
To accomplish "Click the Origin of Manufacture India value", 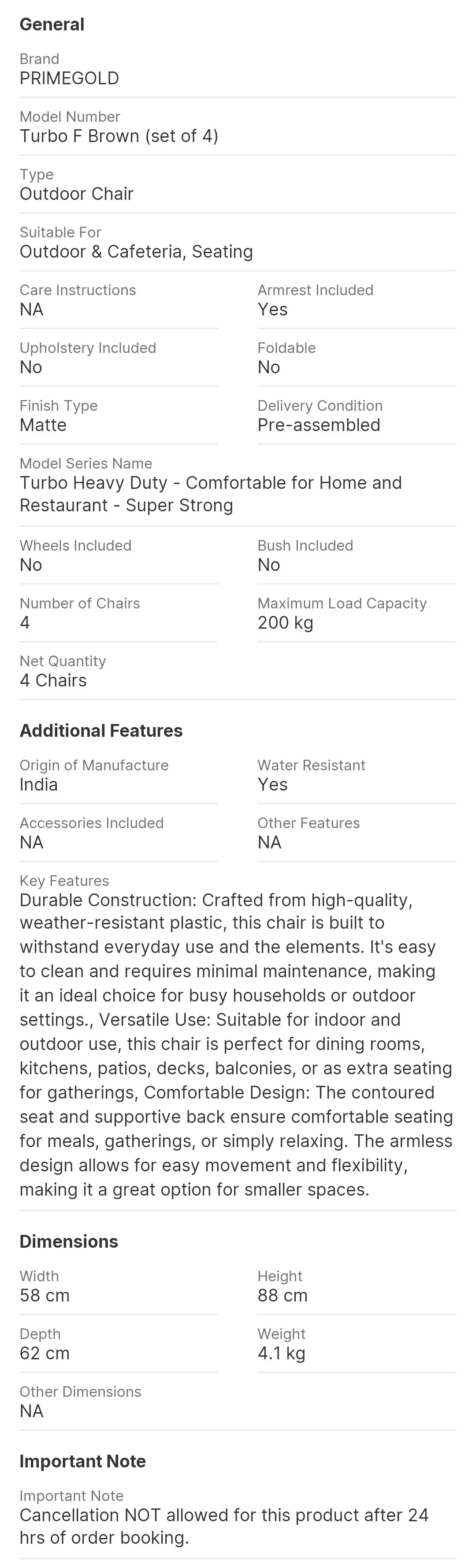I will (x=38, y=784).
